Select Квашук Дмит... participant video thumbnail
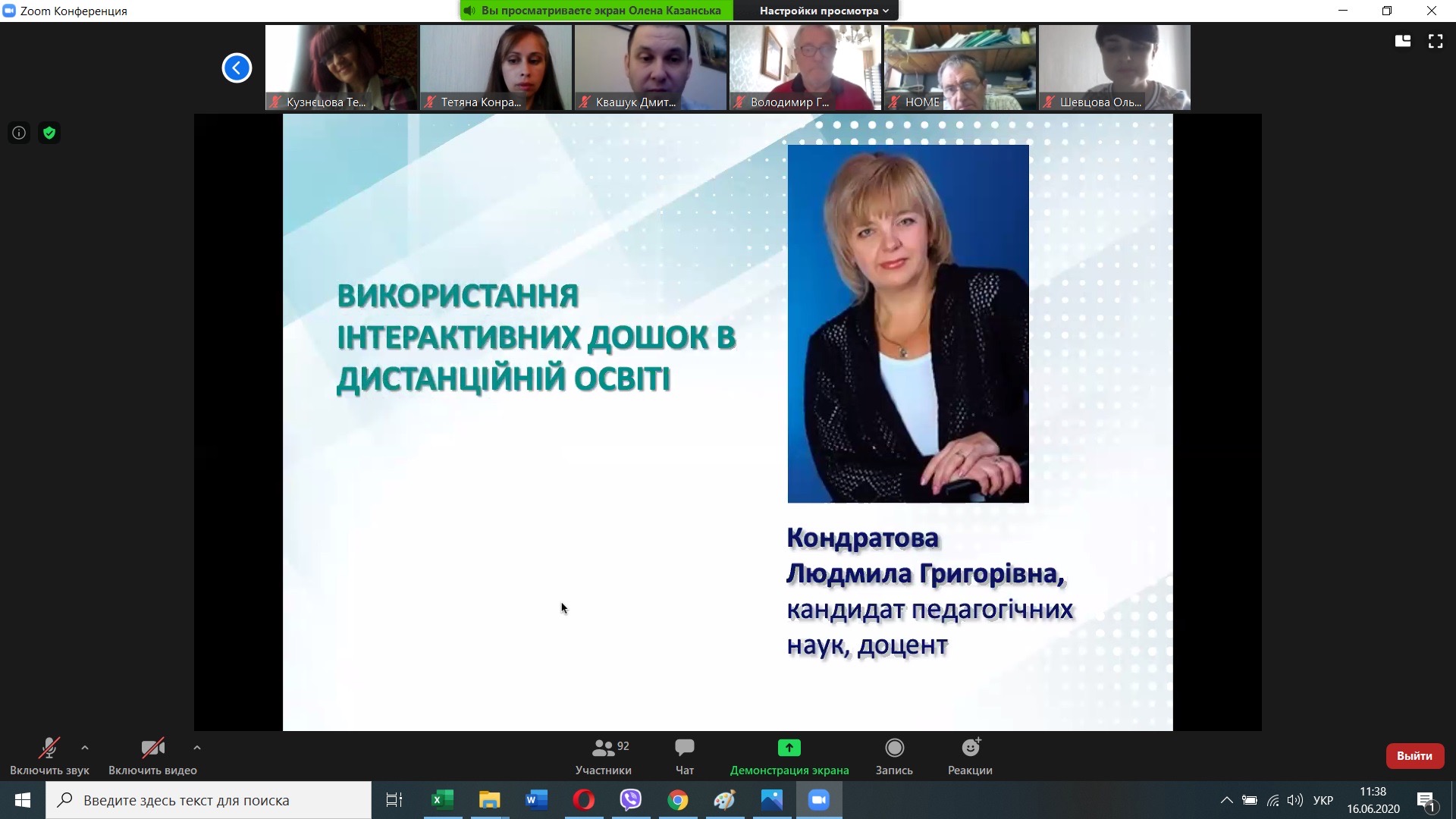Image resolution: width=1456 pixels, height=819 pixels. [x=651, y=67]
